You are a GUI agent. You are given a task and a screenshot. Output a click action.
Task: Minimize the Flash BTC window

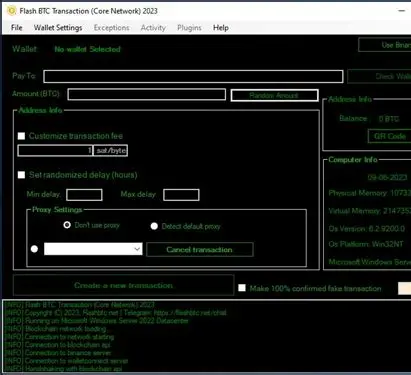click(402, 11)
